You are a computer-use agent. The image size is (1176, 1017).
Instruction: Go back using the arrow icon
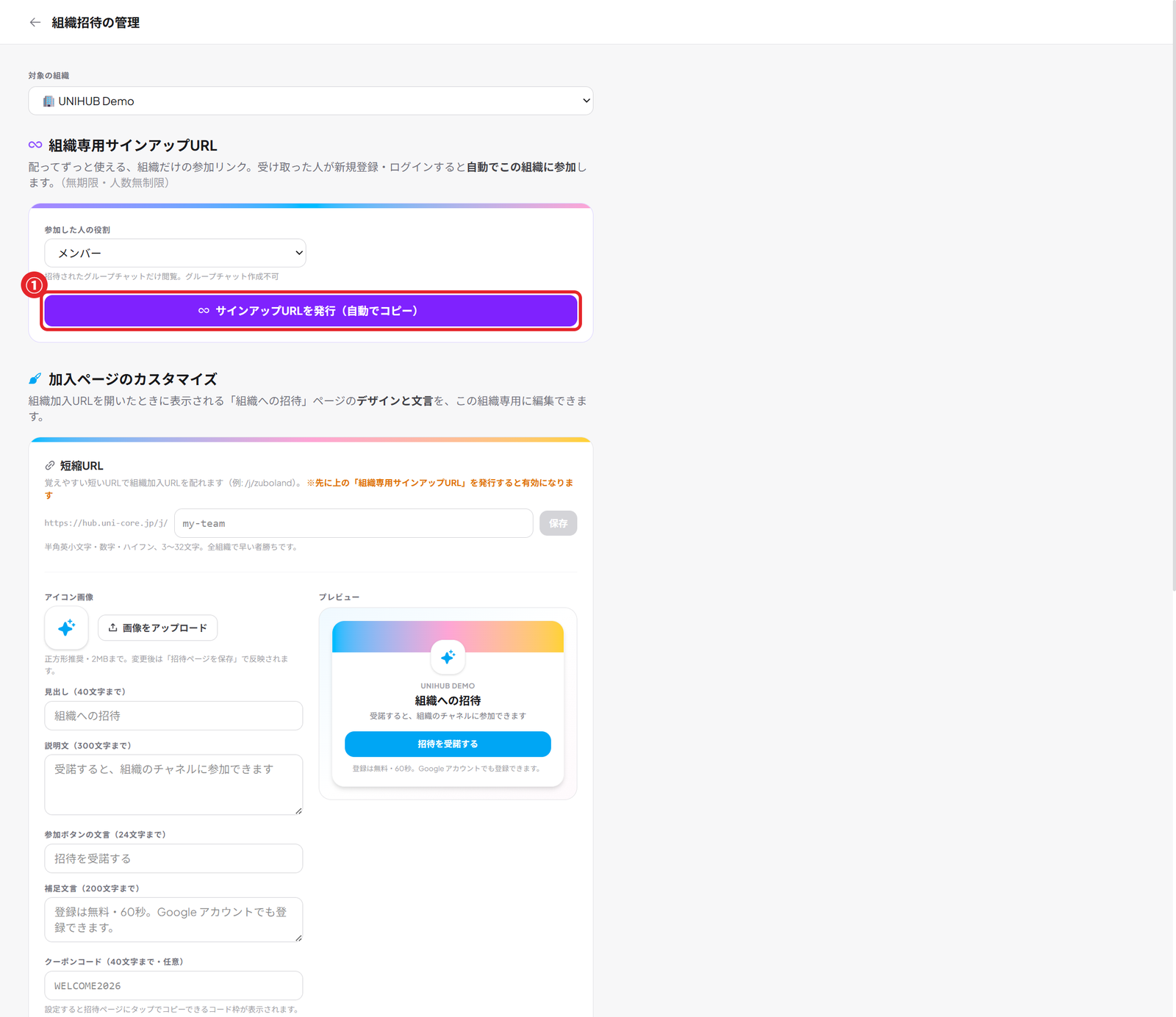pyautogui.click(x=35, y=22)
